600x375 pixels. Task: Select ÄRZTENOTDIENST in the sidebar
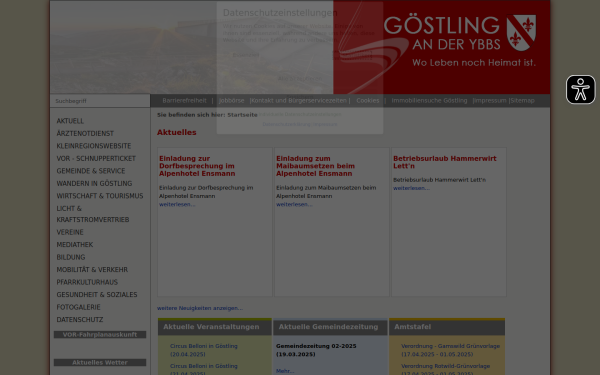tap(85, 134)
